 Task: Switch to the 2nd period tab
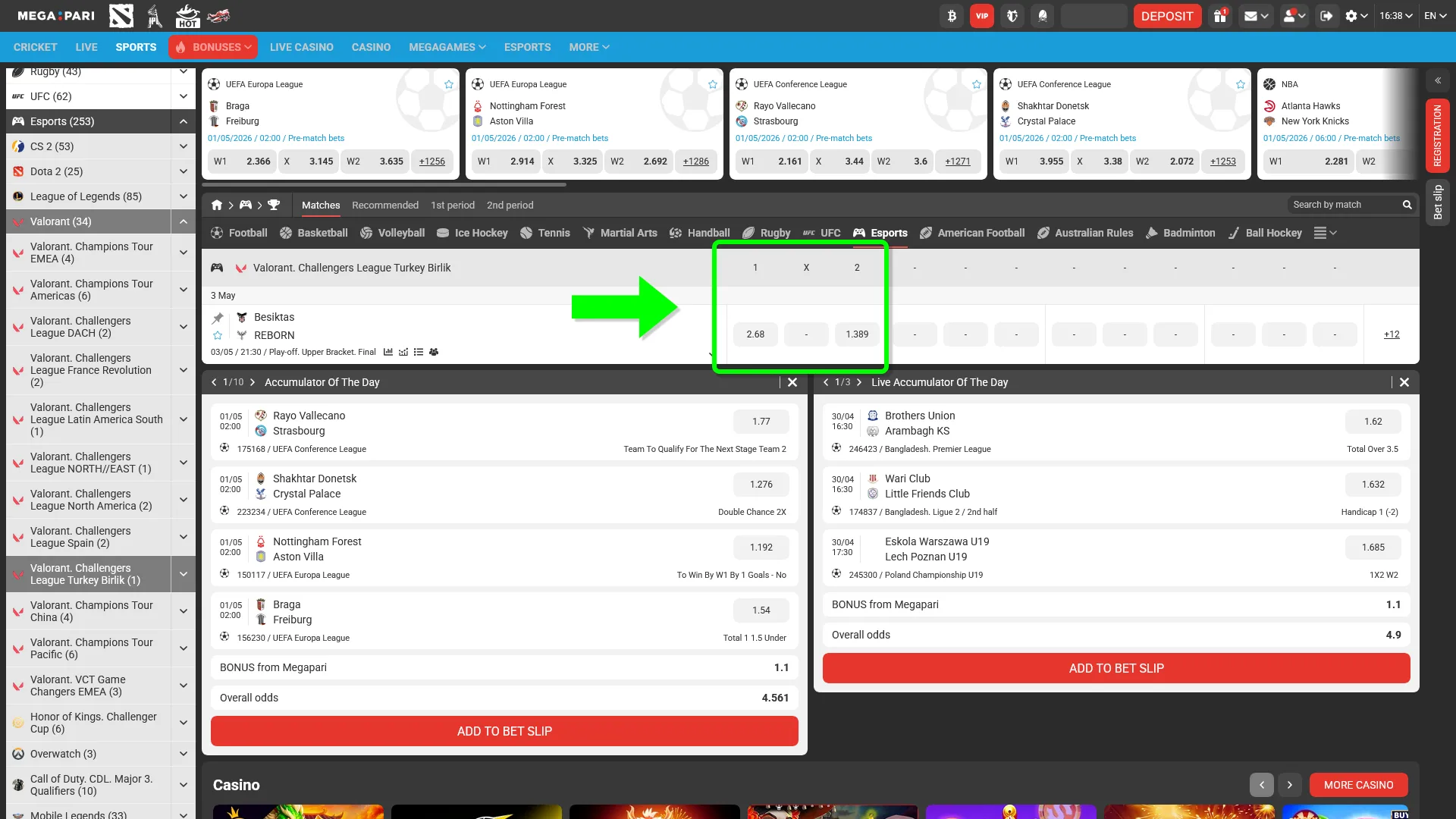click(x=510, y=205)
